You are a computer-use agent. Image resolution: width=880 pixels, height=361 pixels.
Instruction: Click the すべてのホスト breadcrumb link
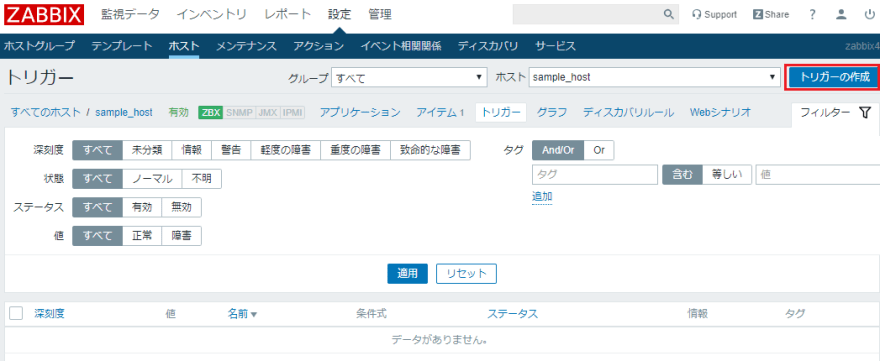45,112
